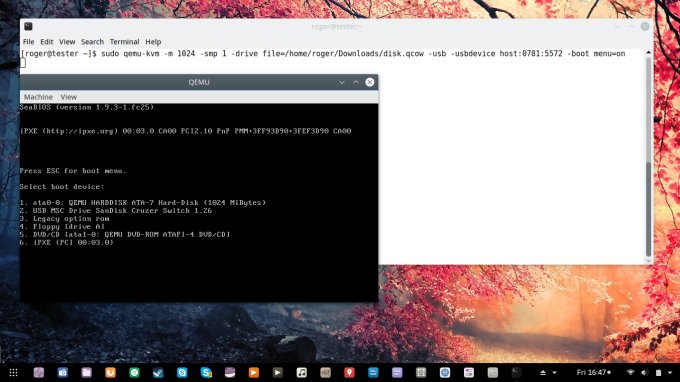Open the green round app icon

[x=134, y=372]
